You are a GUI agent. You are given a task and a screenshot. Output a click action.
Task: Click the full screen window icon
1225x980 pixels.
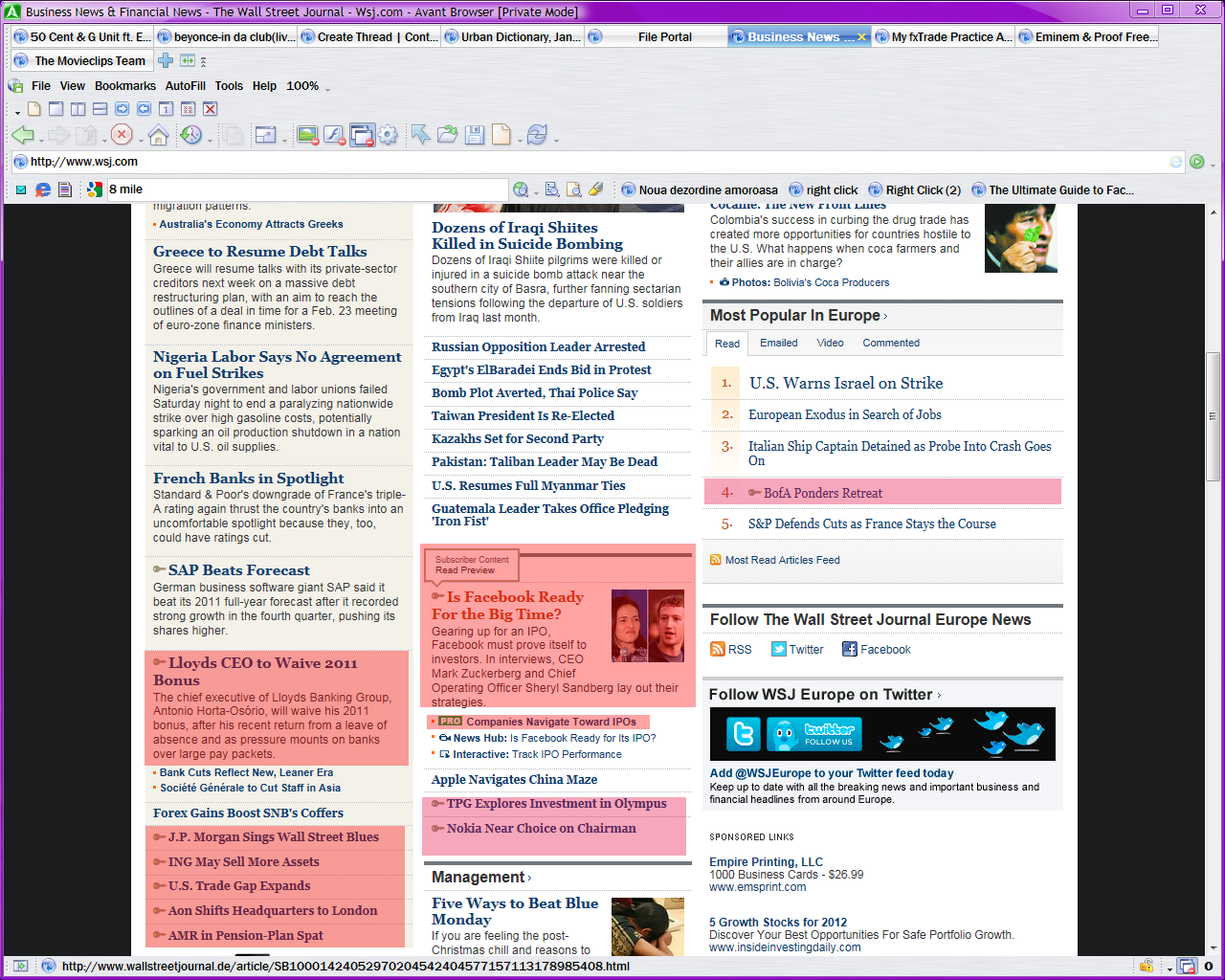tap(265, 135)
